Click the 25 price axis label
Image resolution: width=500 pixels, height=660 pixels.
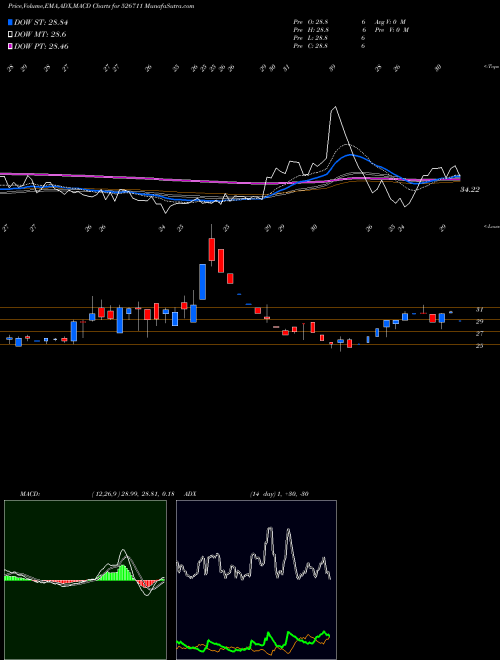tap(479, 346)
